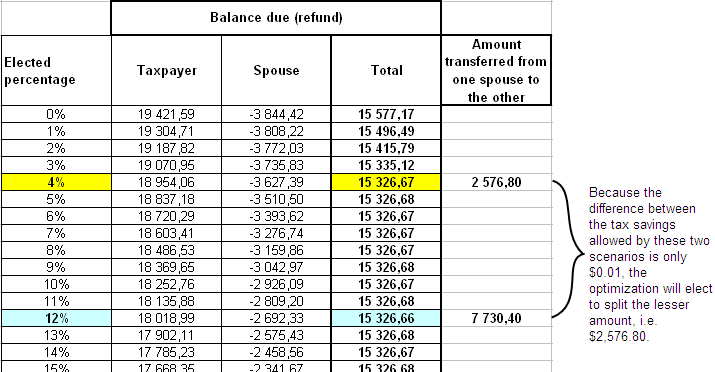Select cell with value 19 421,59
This screenshot has width=715, height=372.
tap(166, 114)
